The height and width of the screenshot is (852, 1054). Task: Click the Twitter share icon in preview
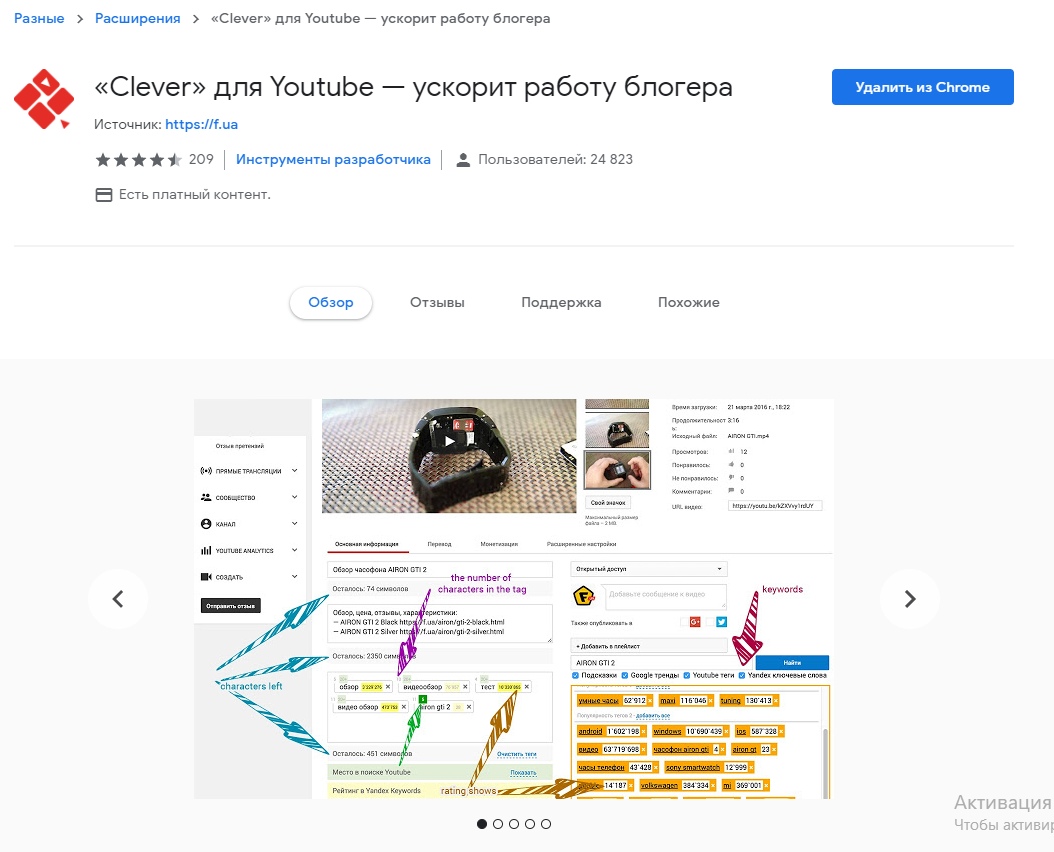[721, 622]
